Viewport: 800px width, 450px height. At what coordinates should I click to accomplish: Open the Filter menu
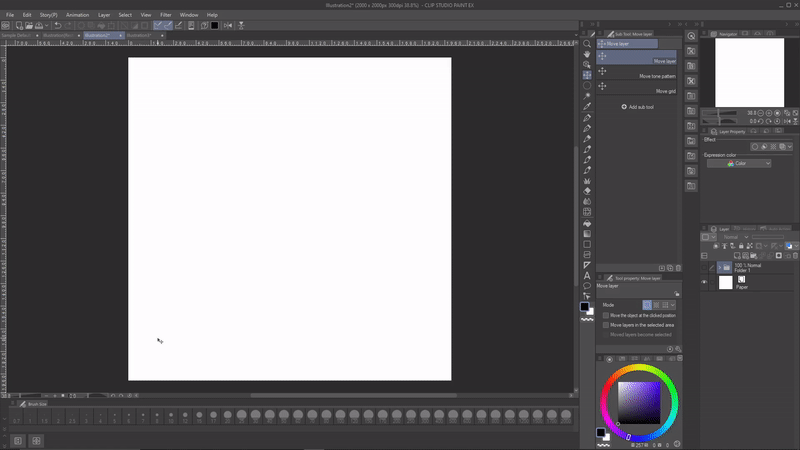[166, 15]
